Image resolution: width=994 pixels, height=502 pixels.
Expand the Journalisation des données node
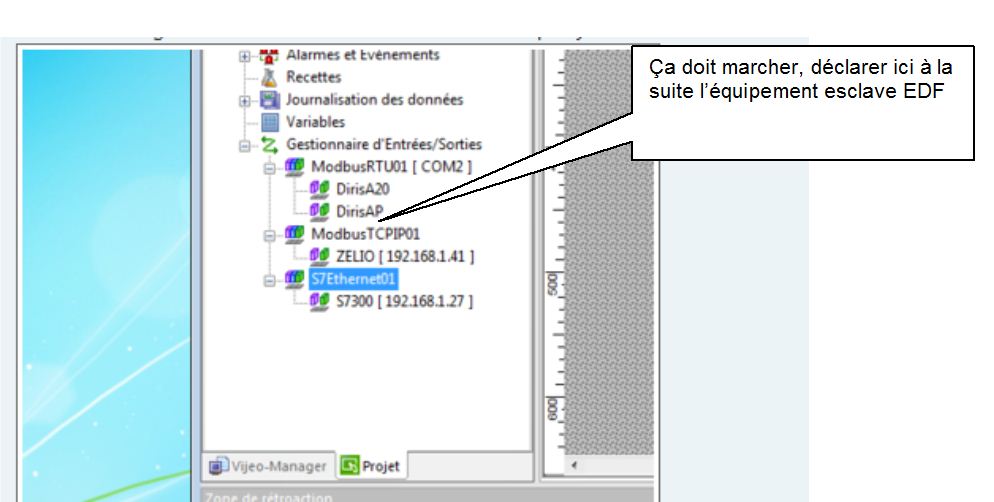(x=244, y=101)
